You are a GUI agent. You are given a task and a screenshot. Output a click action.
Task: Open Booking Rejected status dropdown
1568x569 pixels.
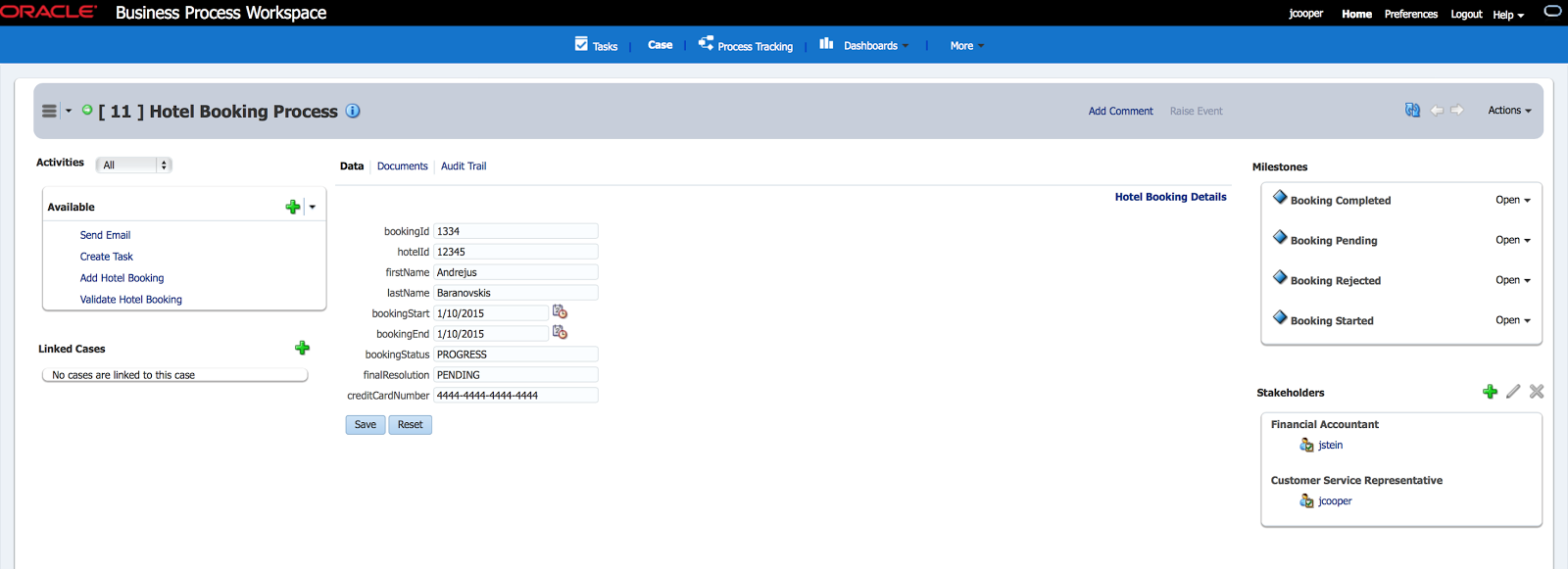point(1513,280)
